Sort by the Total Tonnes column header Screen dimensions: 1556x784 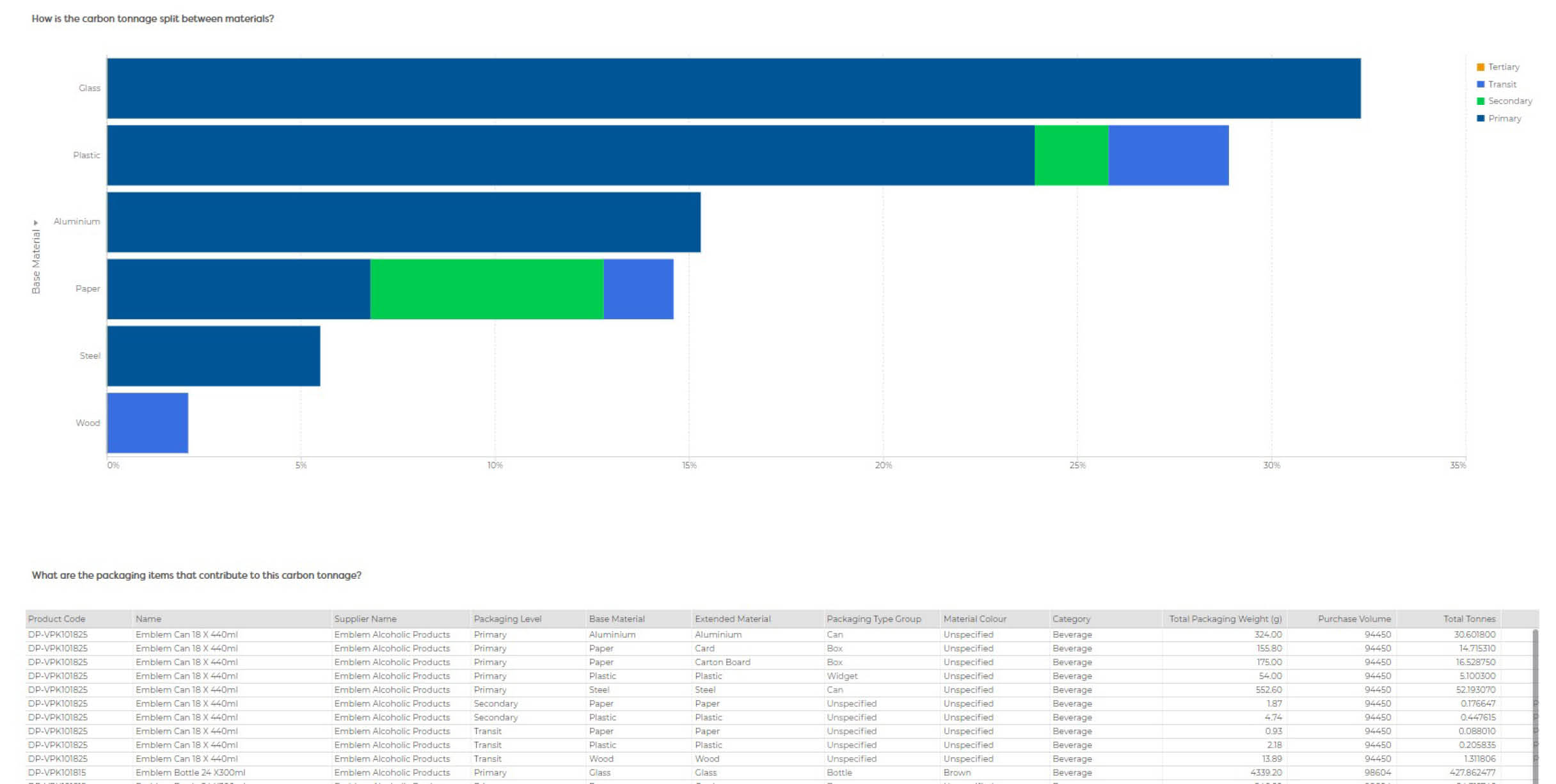[x=1469, y=618]
